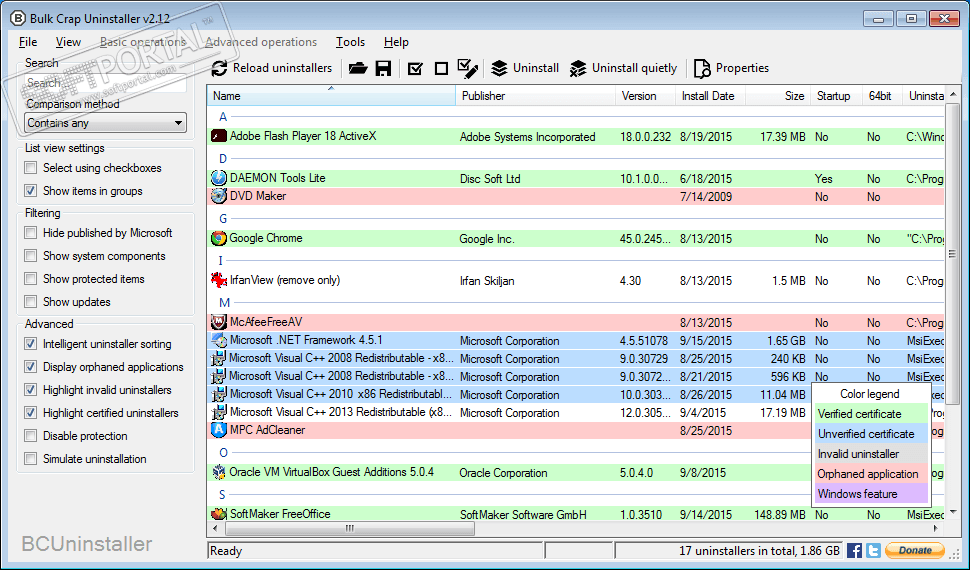Screen dimensions: 970x570
Task: Toggle Show items in groups
Action: [x=30, y=191]
